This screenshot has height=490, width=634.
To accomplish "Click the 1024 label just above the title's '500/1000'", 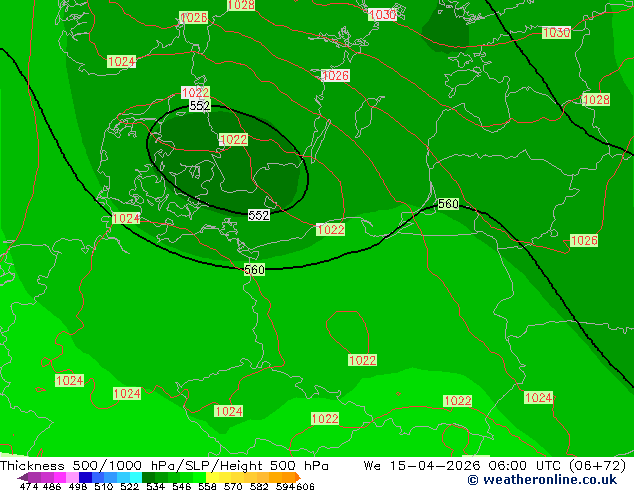I will [x=127, y=394].
